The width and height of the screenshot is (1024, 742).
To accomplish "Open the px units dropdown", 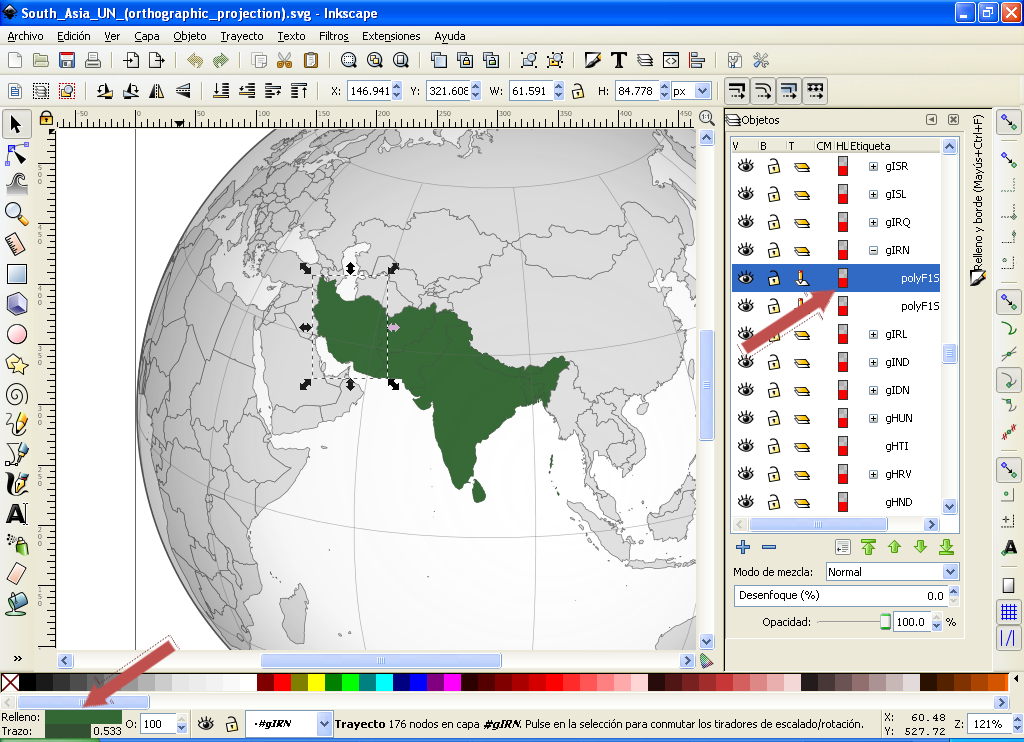I will (703, 91).
